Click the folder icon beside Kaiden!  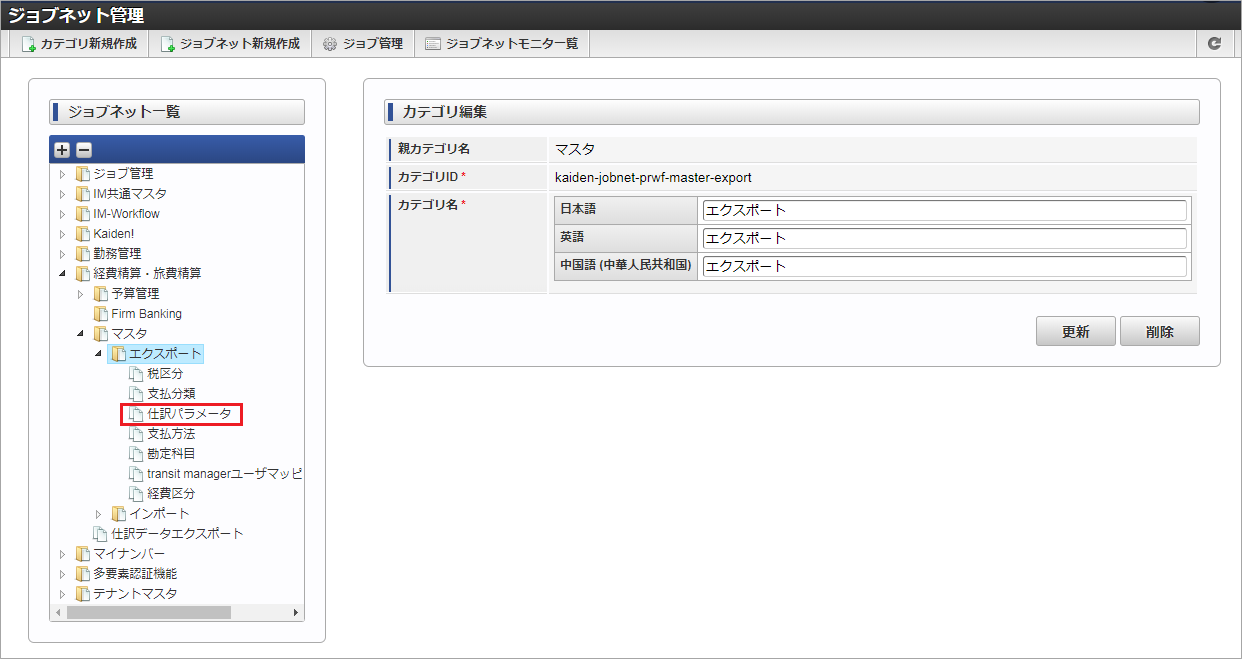tap(83, 234)
